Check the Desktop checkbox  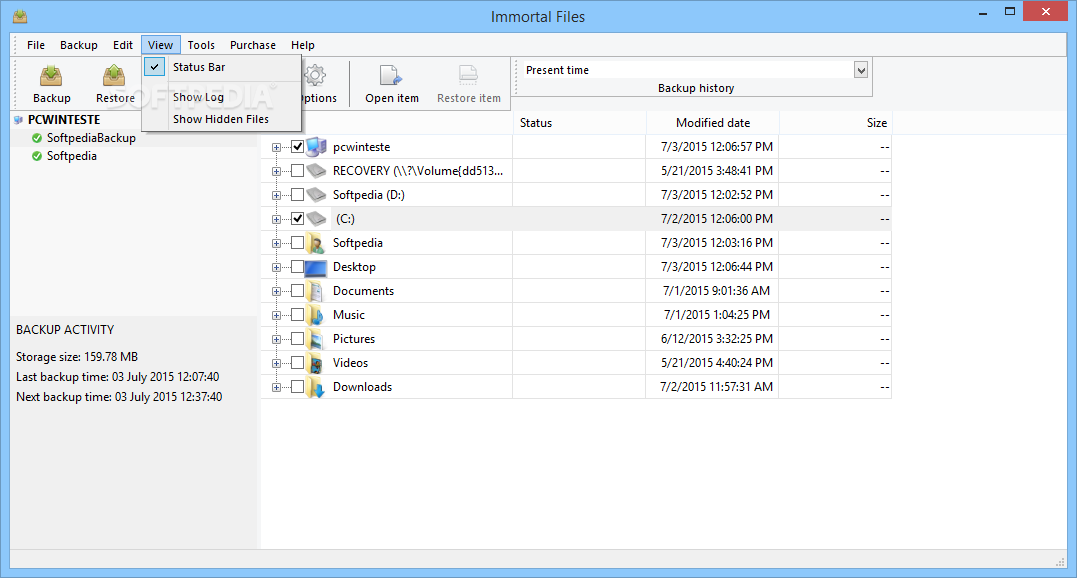pos(297,266)
